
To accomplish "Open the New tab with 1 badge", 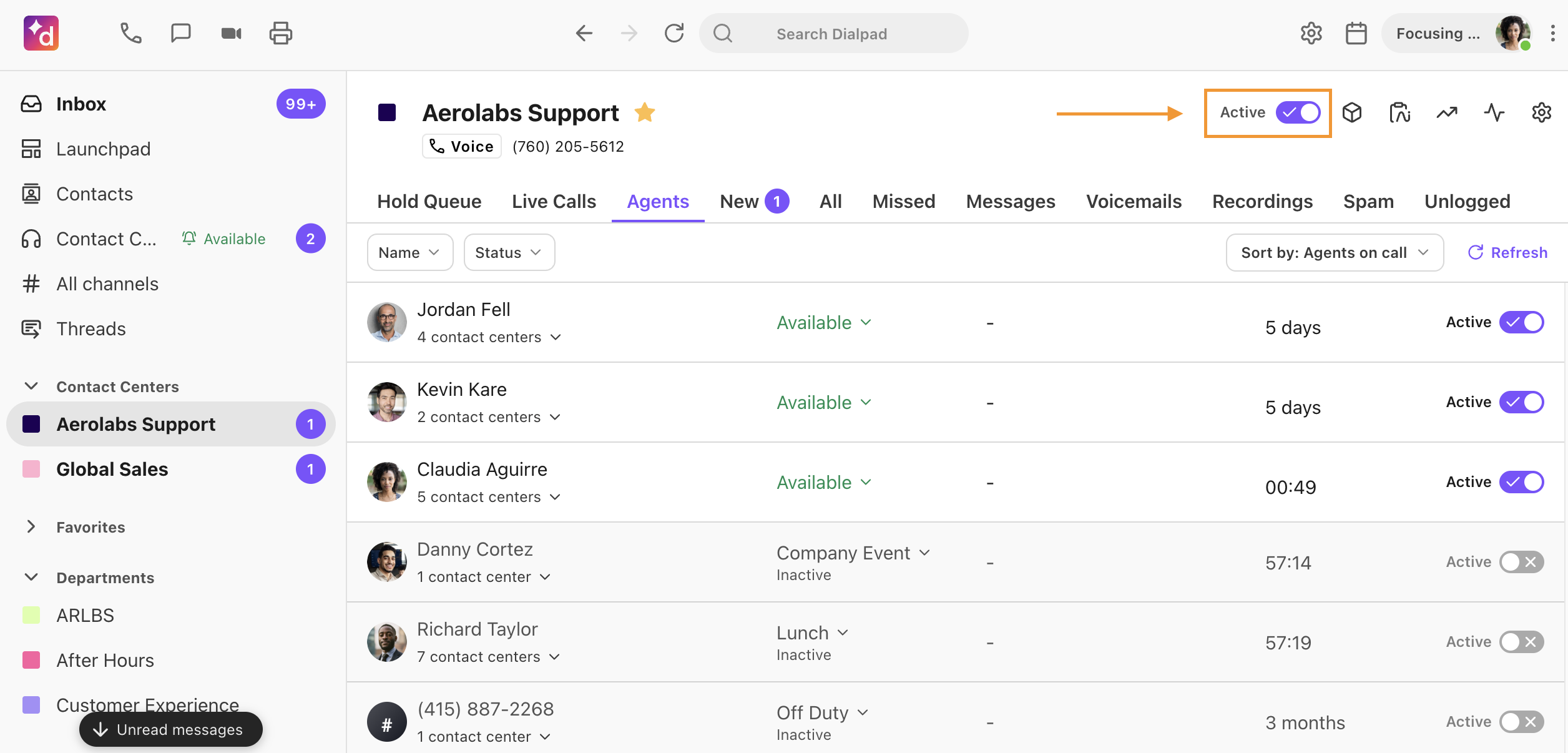I will [755, 201].
